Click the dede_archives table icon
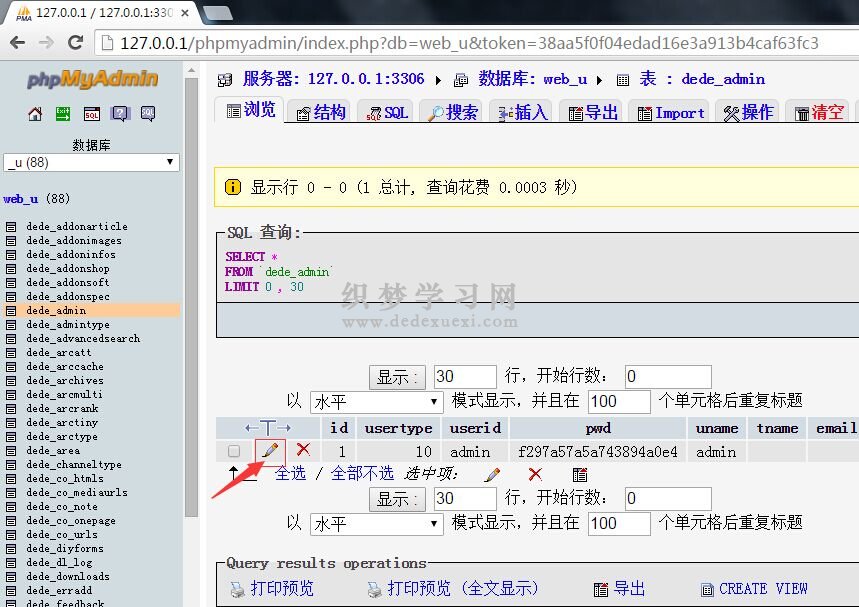Image resolution: width=859 pixels, height=607 pixels. [x=10, y=381]
